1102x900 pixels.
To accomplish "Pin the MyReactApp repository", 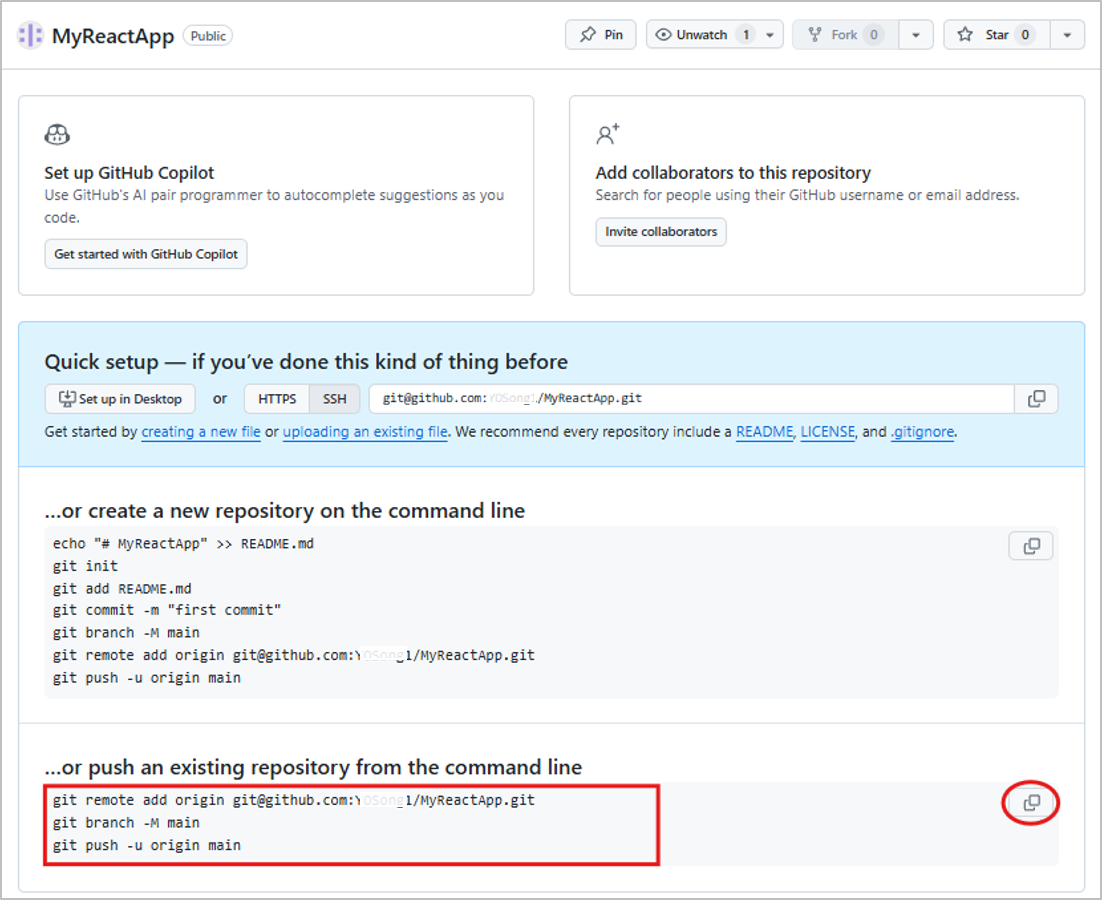I will click(x=600, y=34).
